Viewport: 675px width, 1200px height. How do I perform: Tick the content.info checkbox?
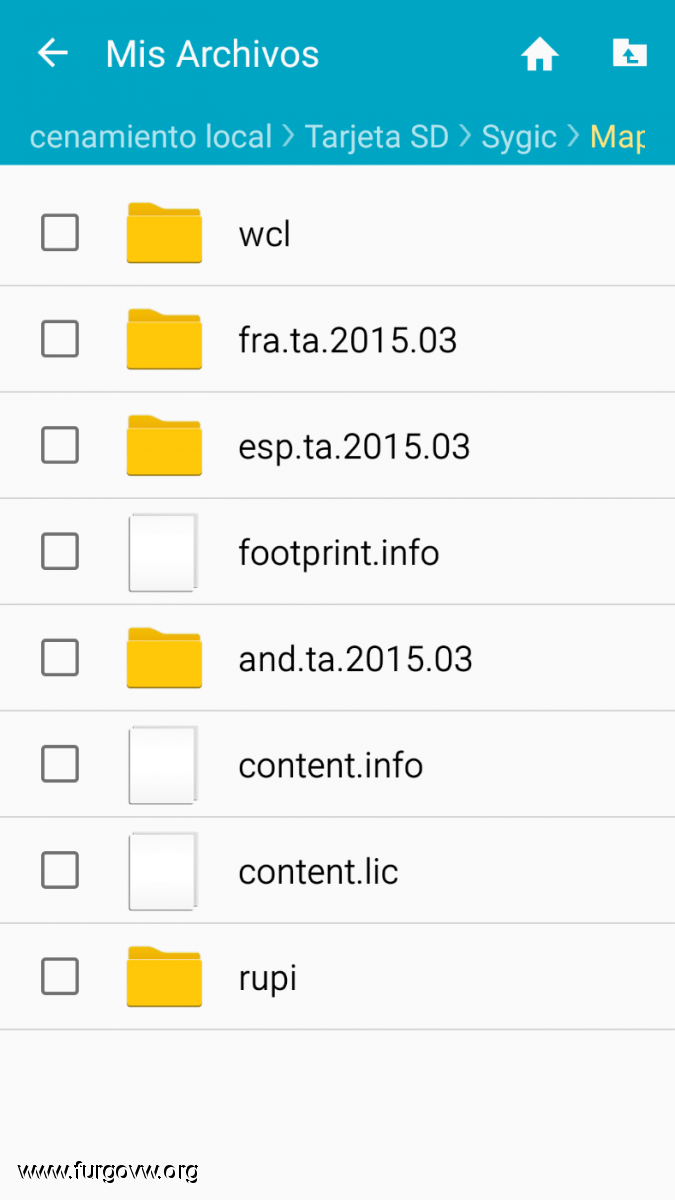pos(60,764)
